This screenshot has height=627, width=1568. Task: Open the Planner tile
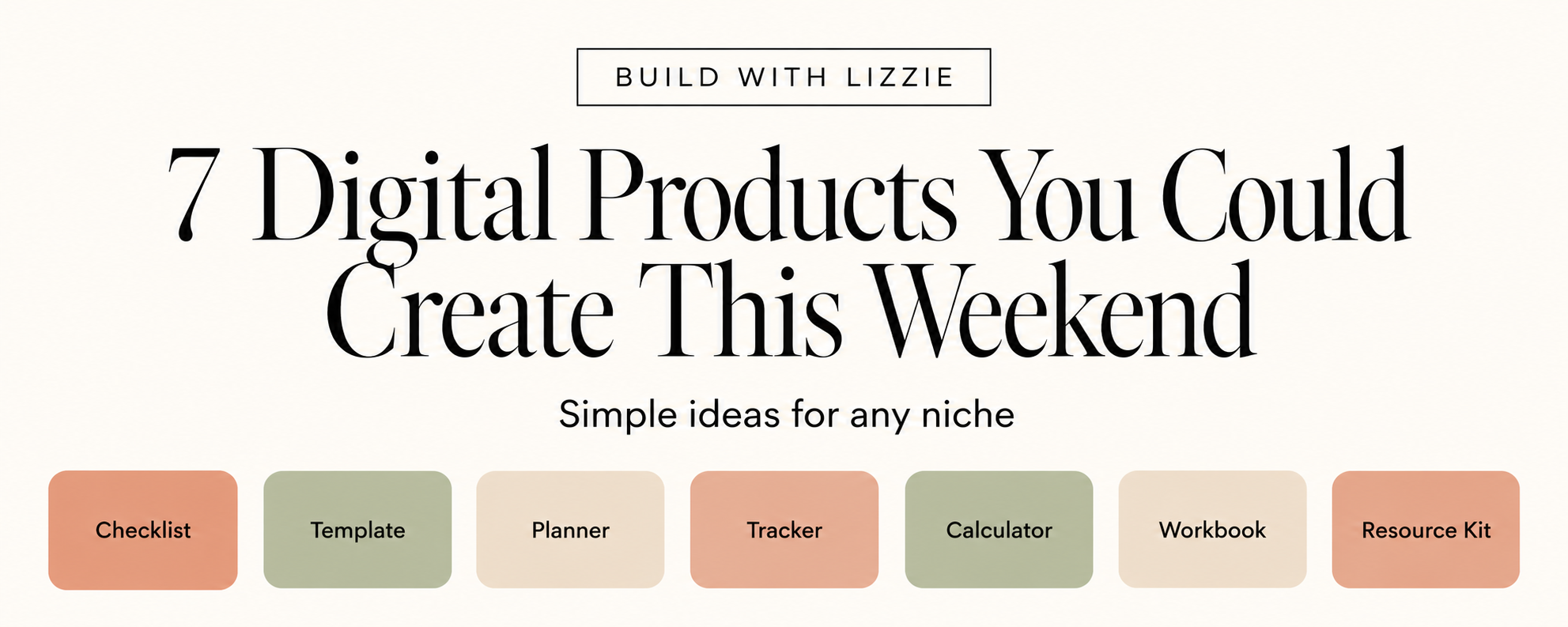click(x=570, y=530)
